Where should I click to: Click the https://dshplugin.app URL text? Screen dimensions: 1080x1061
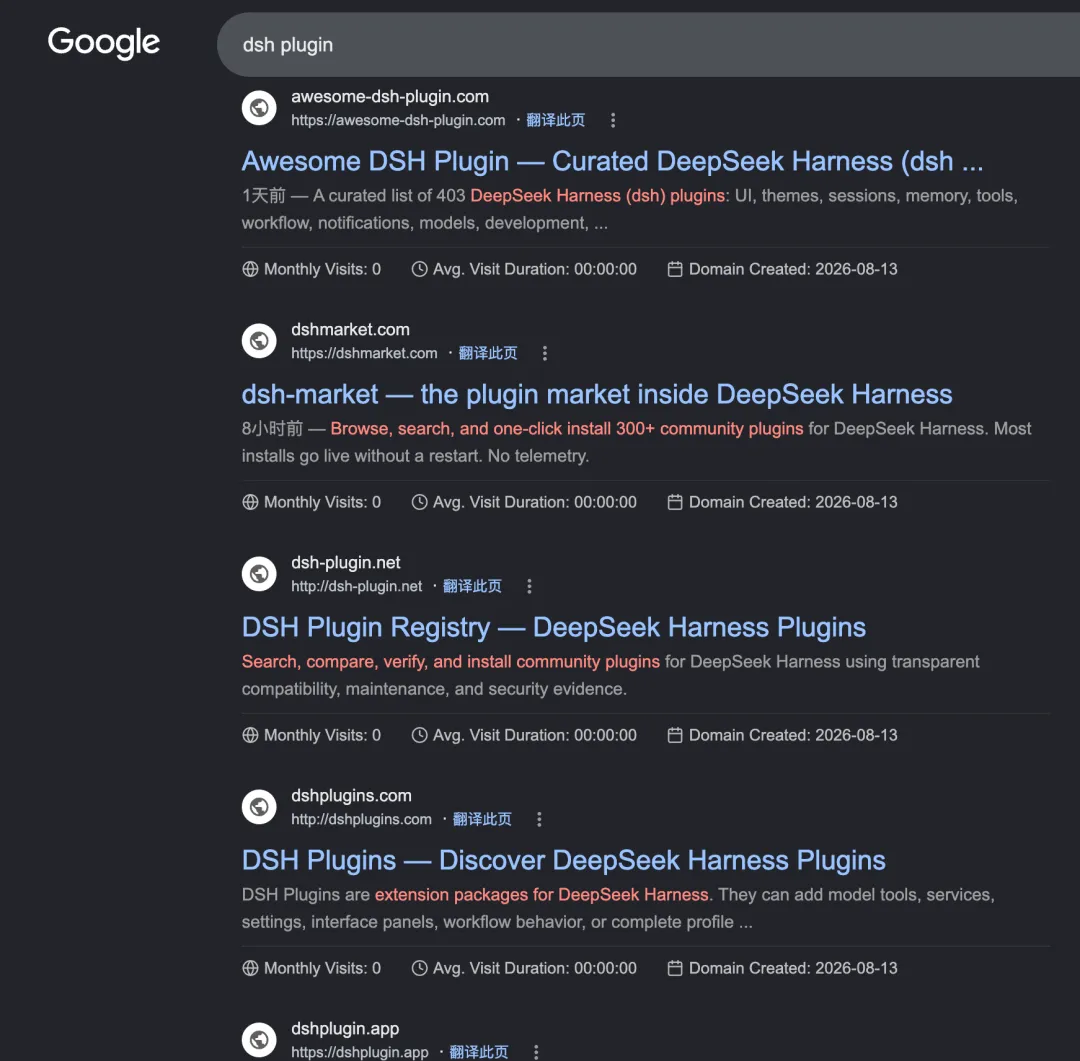tap(360, 1052)
